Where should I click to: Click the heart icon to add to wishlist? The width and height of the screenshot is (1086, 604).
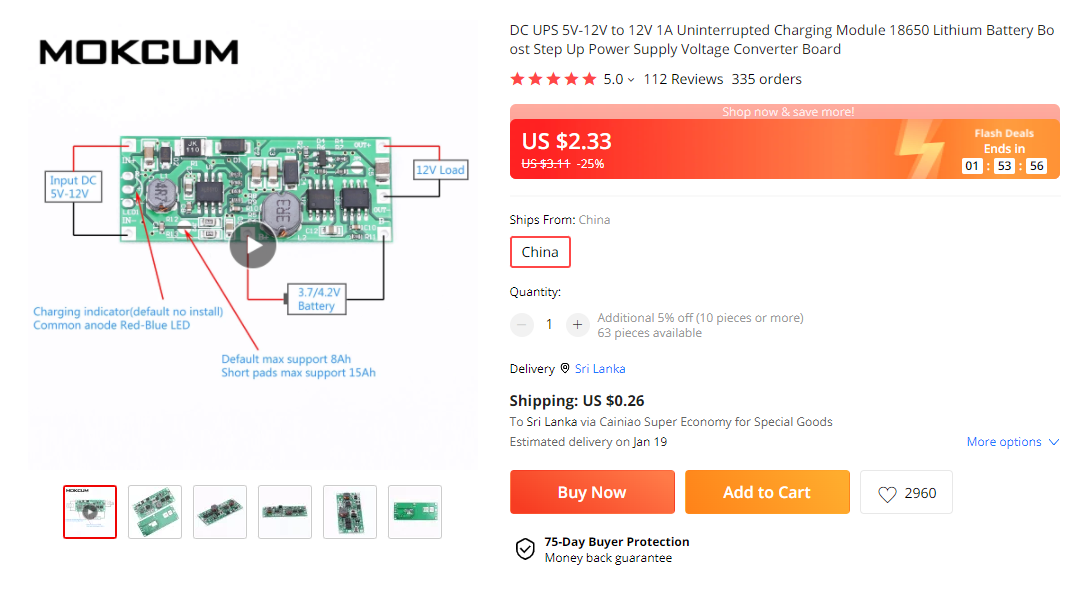(887, 492)
